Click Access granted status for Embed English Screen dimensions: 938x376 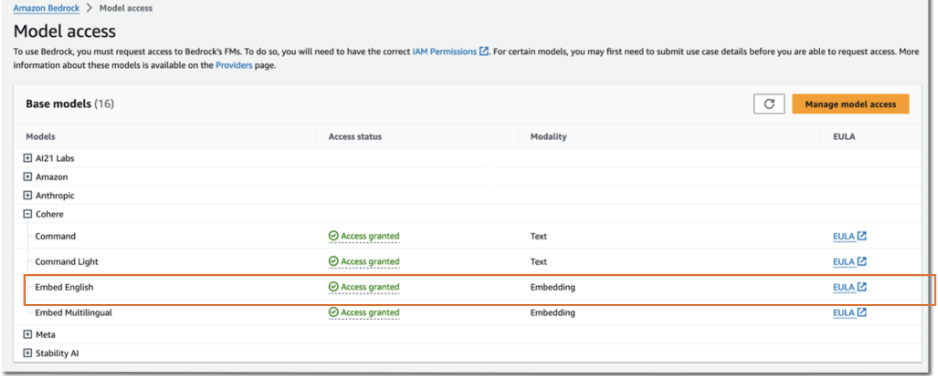(x=364, y=287)
